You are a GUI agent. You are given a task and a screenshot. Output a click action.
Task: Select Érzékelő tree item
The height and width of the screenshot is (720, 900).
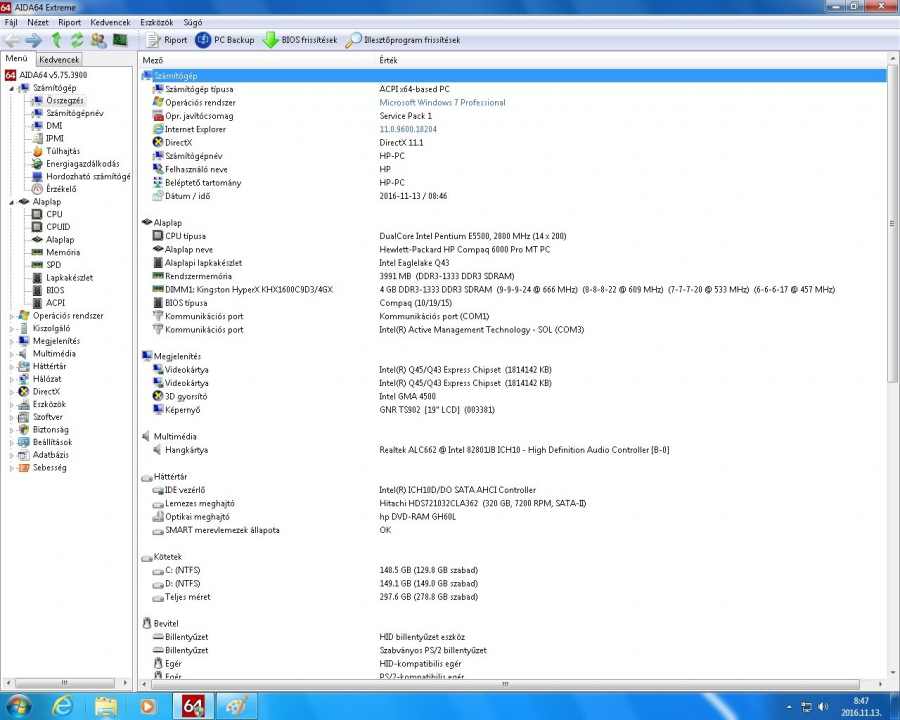click(x=61, y=189)
